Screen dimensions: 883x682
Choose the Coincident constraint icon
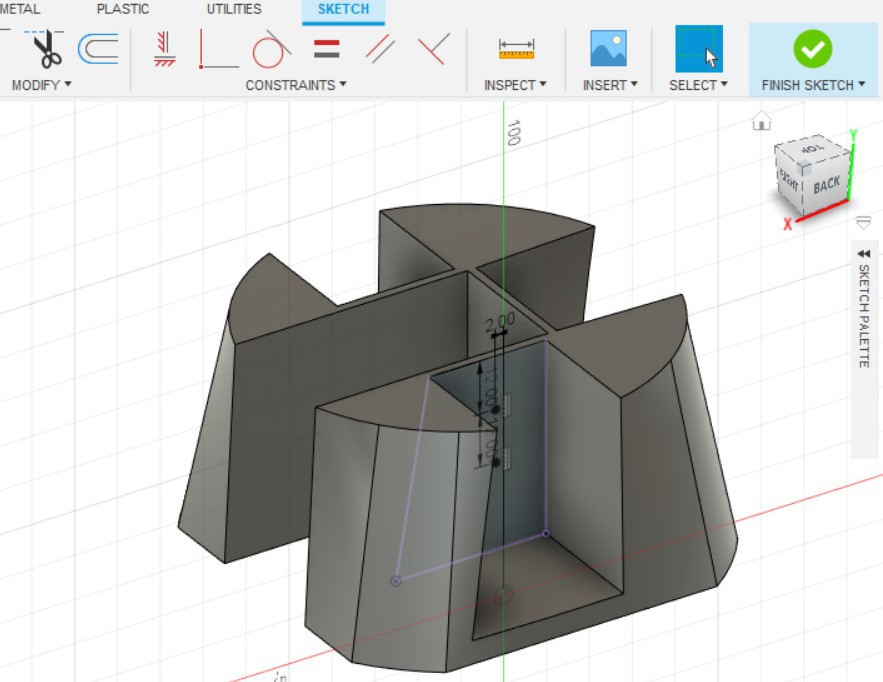tap(219, 48)
